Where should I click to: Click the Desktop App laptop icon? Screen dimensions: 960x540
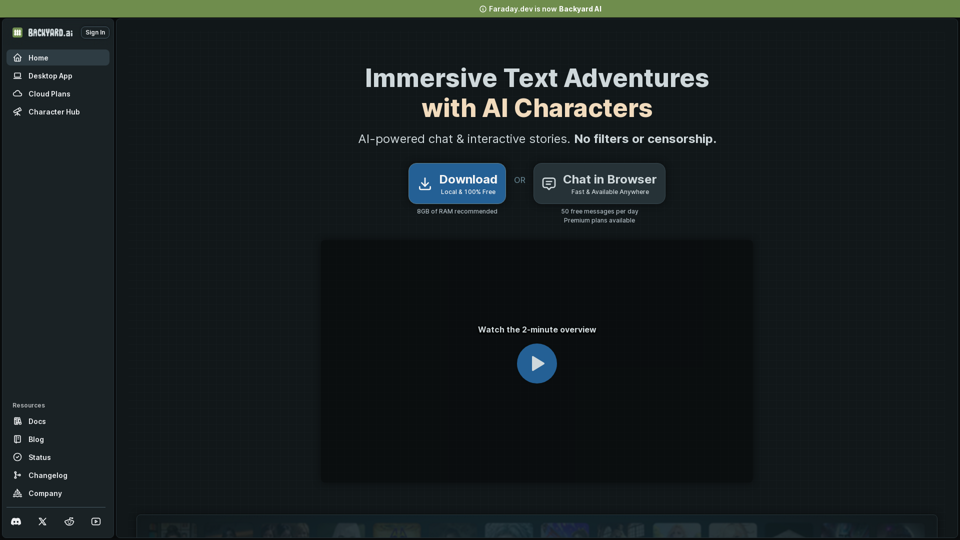(17, 76)
